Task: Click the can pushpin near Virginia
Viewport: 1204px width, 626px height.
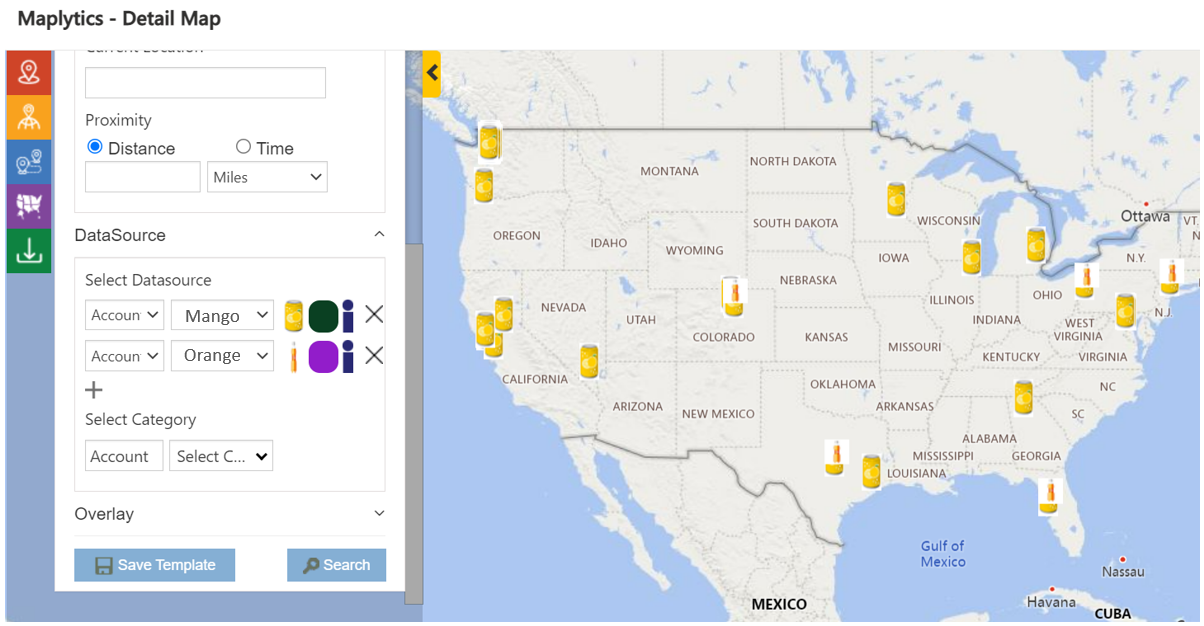Action: [x=1126, y=311]
